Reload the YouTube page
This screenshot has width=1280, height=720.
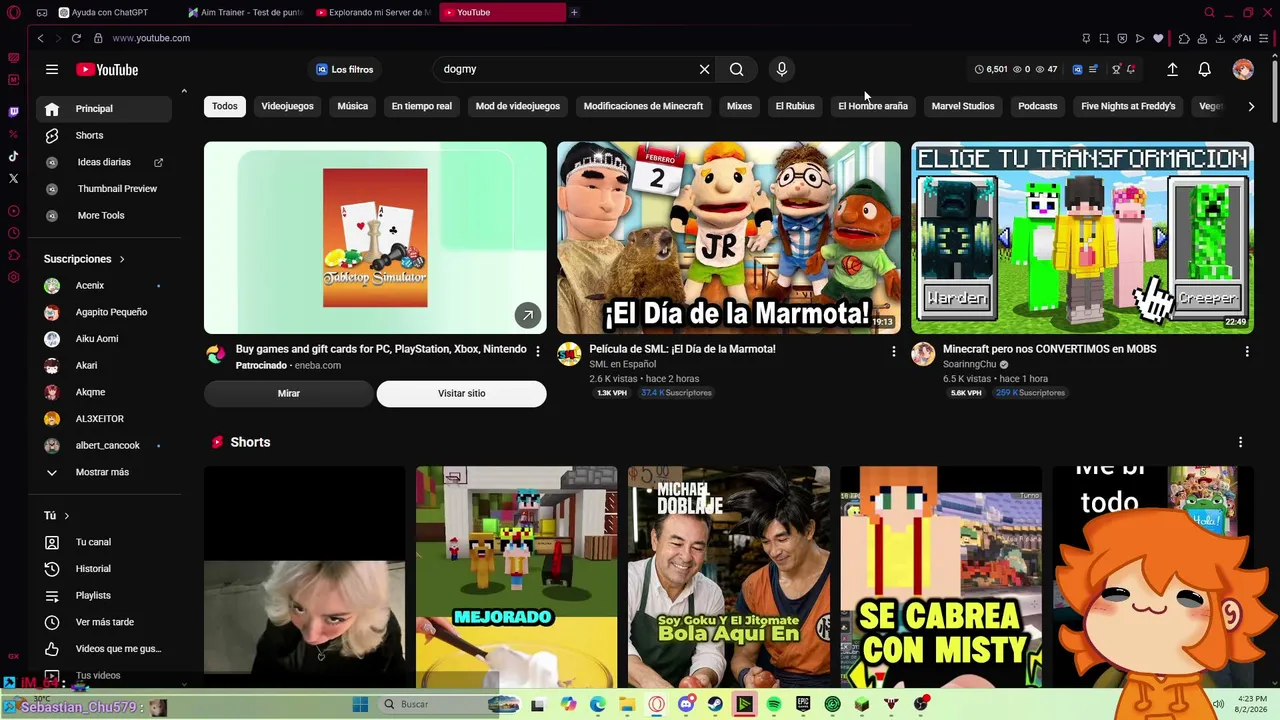click(76, 38)
